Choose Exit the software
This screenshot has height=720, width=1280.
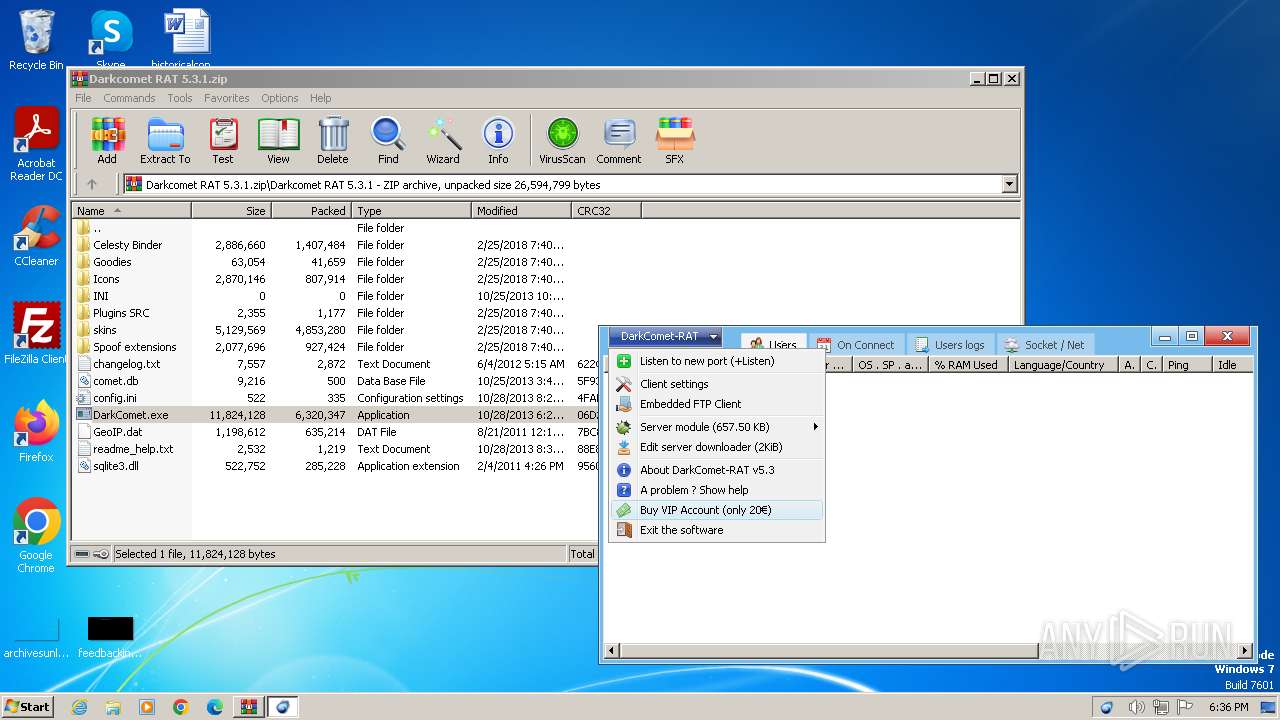tap(717, 530)
